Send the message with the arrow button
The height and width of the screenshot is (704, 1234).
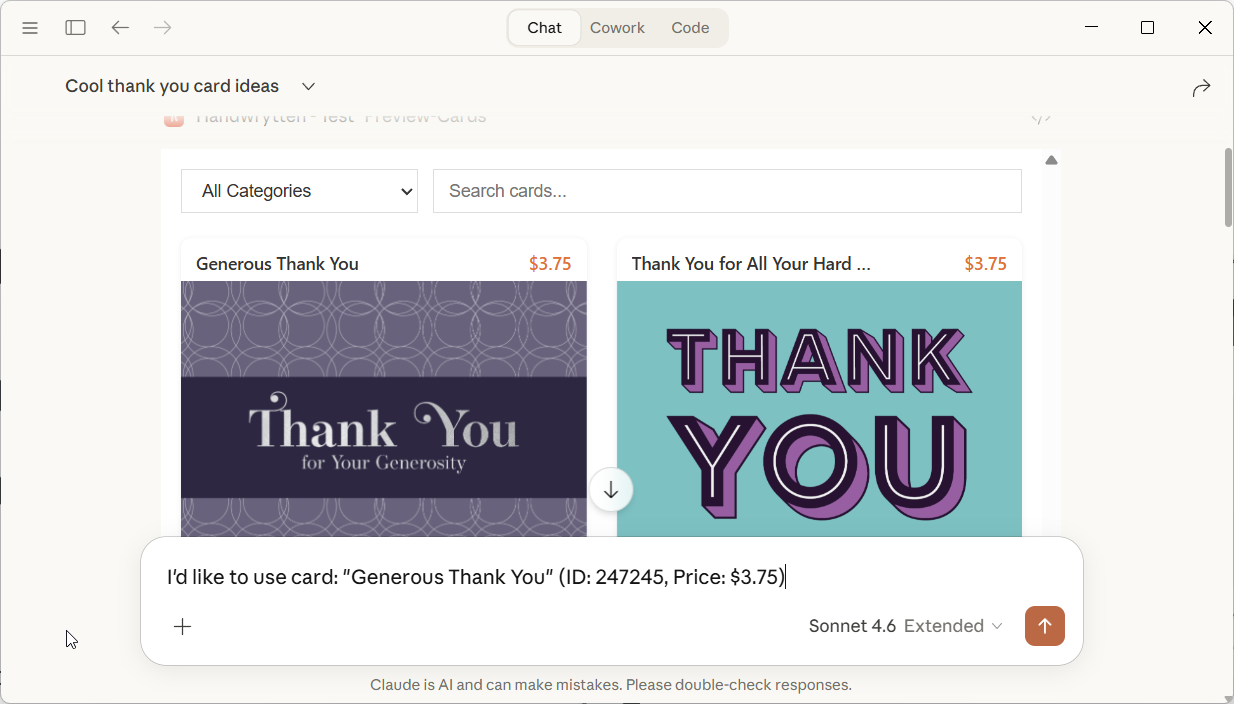[1044, 626]
